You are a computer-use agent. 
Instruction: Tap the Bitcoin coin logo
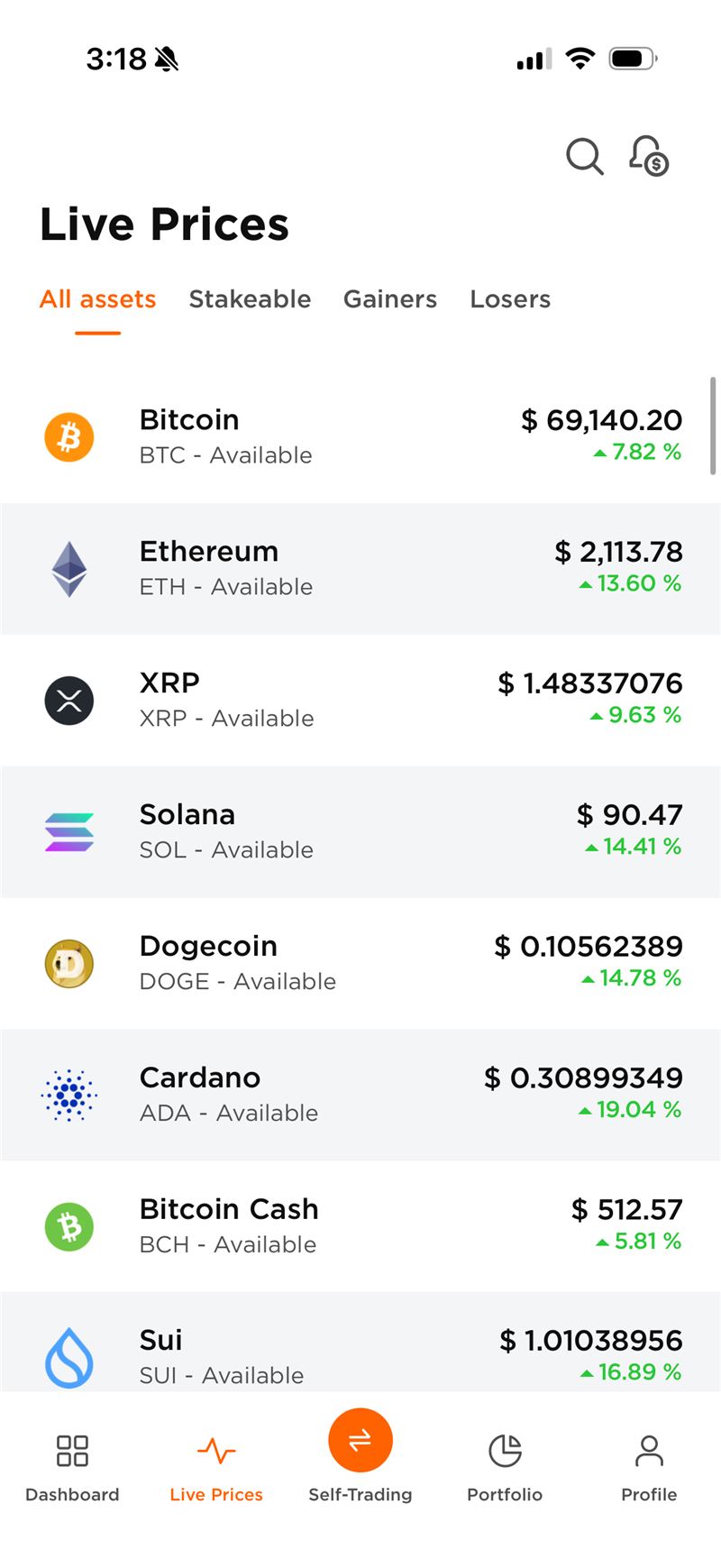(69, 437)
